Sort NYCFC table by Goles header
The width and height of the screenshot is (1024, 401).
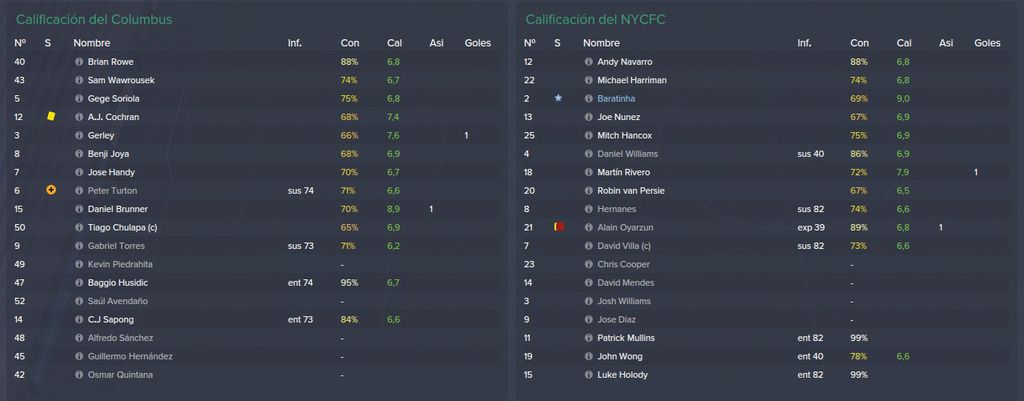(987, 43)
